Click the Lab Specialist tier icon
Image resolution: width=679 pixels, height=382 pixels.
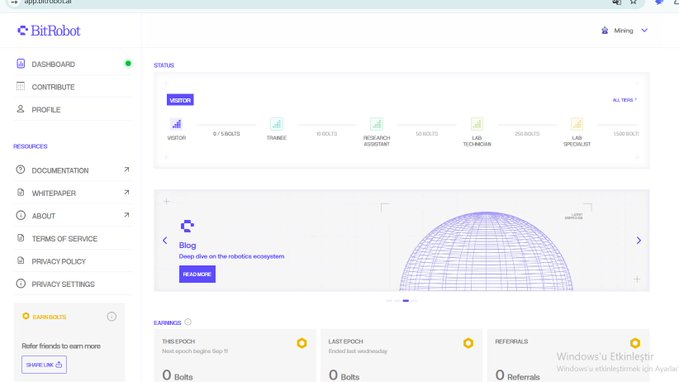point(577,124)
